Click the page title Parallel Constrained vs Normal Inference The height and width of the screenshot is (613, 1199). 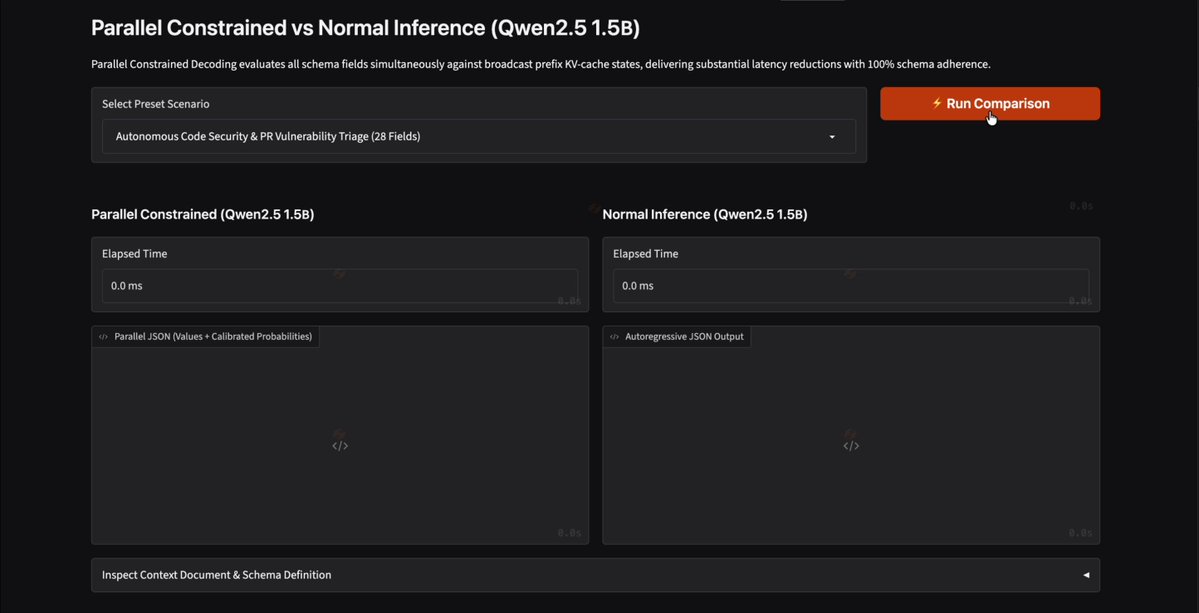pyautogui.click(x=366, y=28)
